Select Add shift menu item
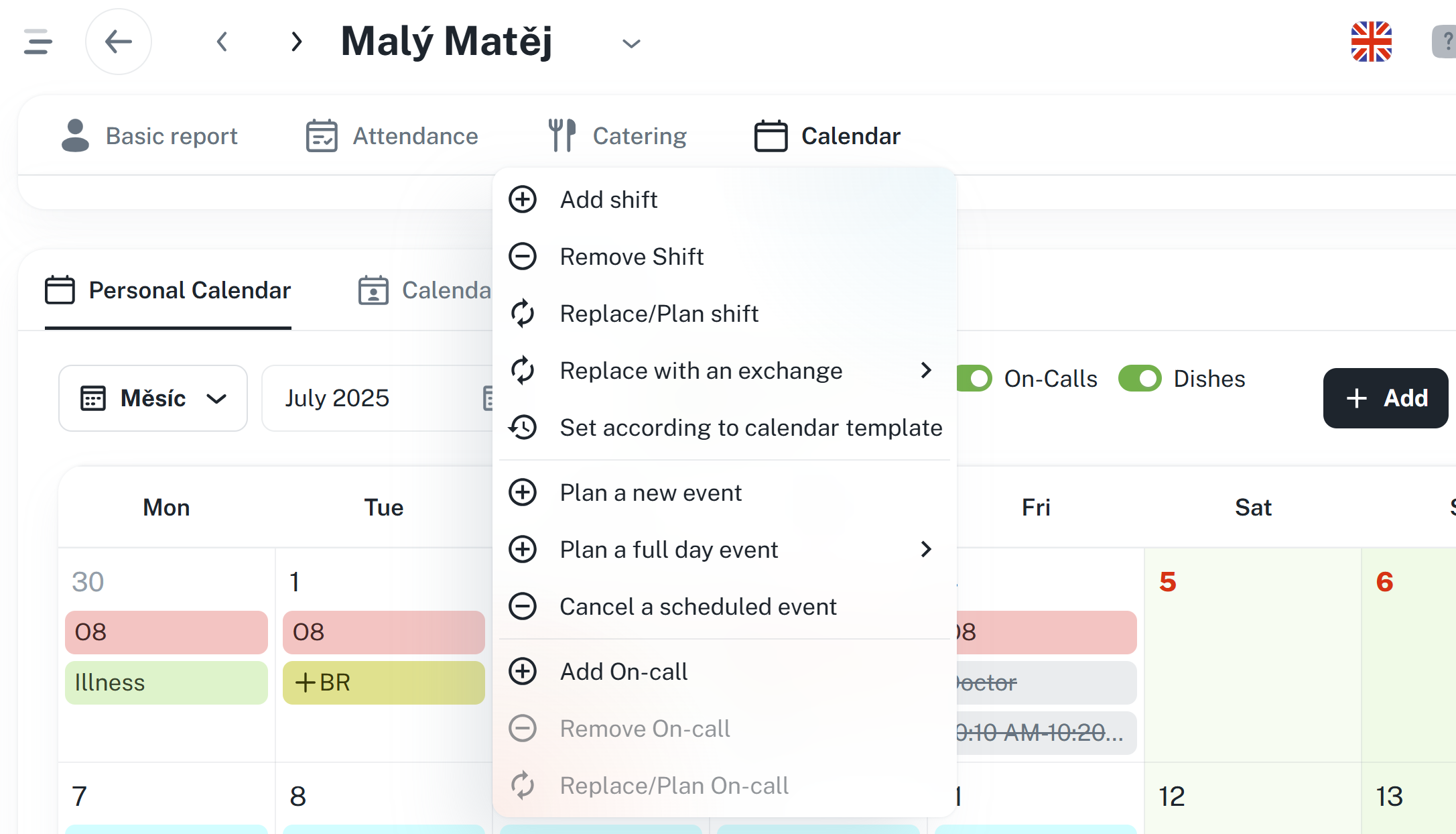 608,200
